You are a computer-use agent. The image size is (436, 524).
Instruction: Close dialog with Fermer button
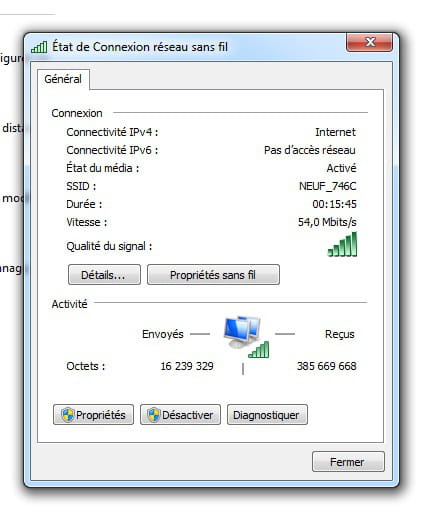(x=348, y=462)
